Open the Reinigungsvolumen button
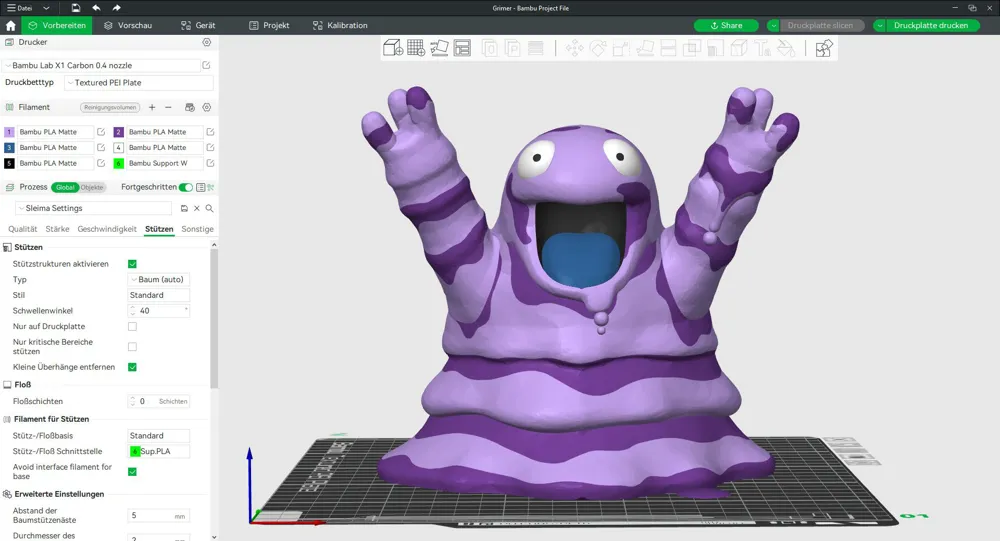 (110, 107)
